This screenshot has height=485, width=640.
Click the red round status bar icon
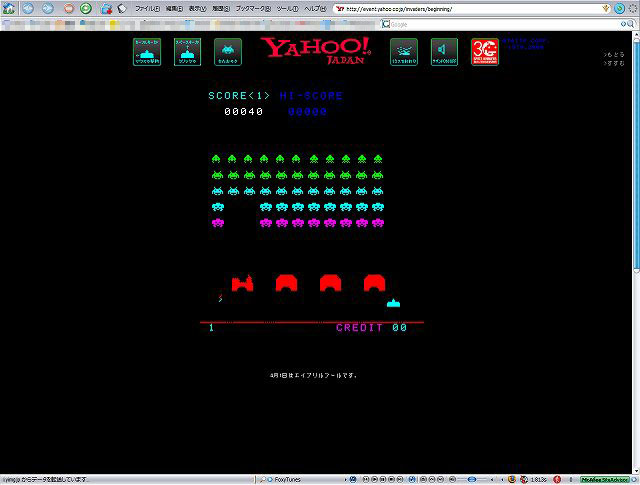tap(557, 480)
